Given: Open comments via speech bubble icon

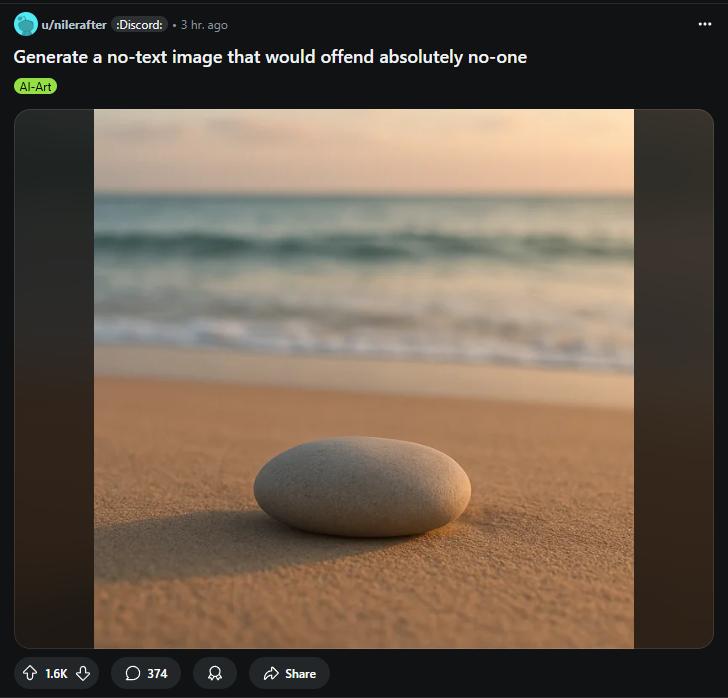Looking at the screenshot, I should (x=133, y=673).
